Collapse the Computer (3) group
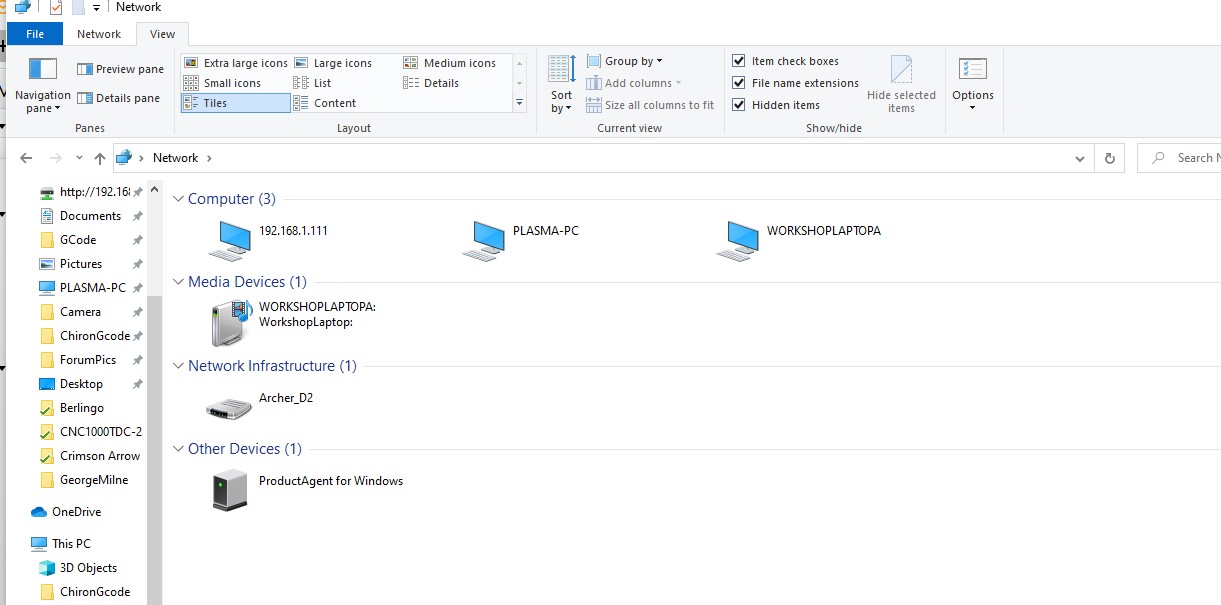 (179, 199)
